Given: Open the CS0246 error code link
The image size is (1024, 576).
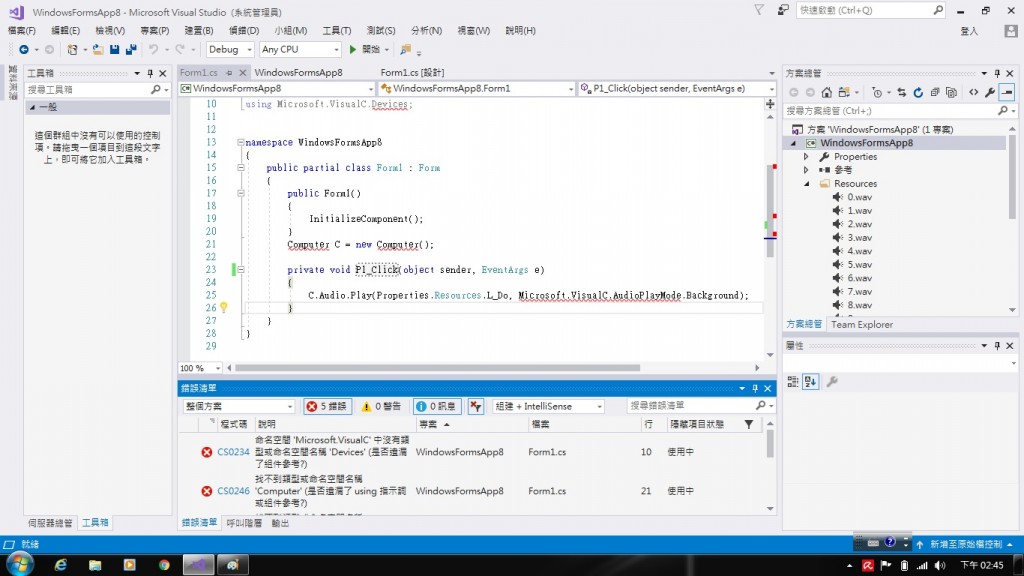Looking at the screenshot, I should coord(233,491).
